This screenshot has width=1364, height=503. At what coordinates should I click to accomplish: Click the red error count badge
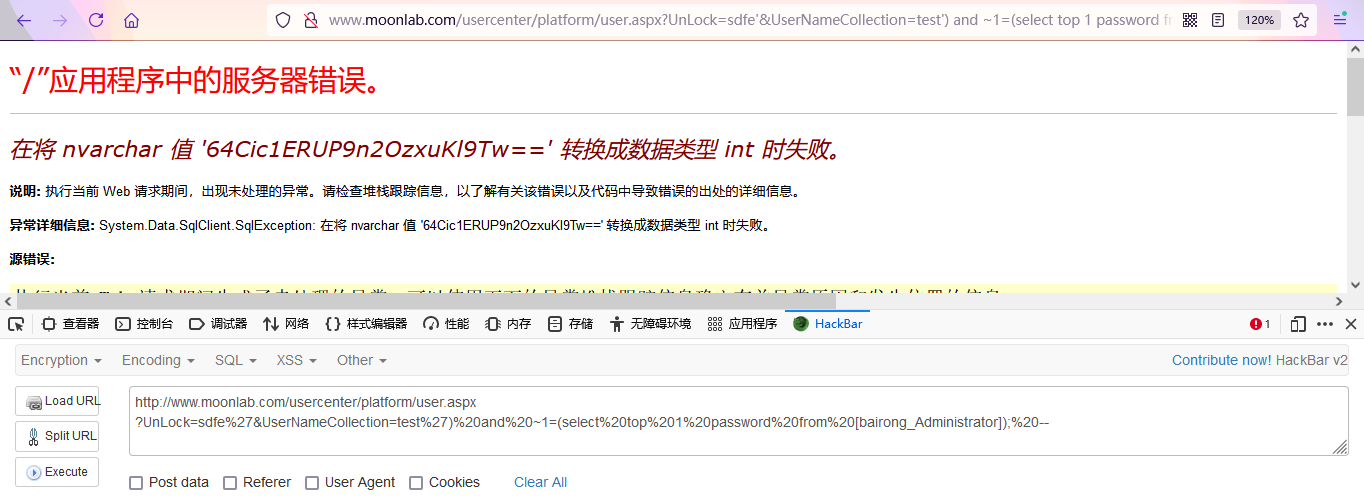coord(1260,324)
